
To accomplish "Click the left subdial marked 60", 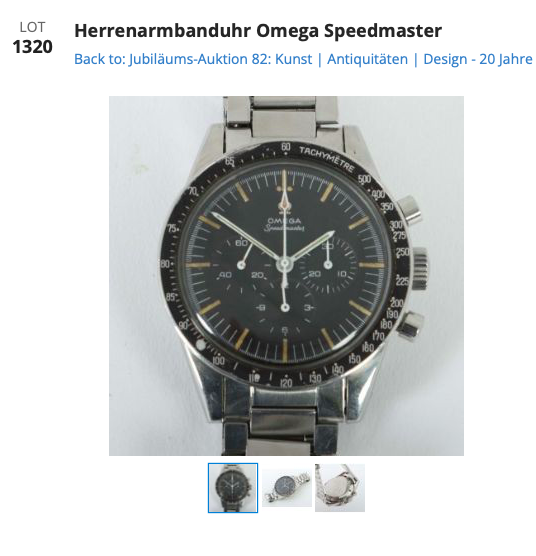I will (241, 265).
